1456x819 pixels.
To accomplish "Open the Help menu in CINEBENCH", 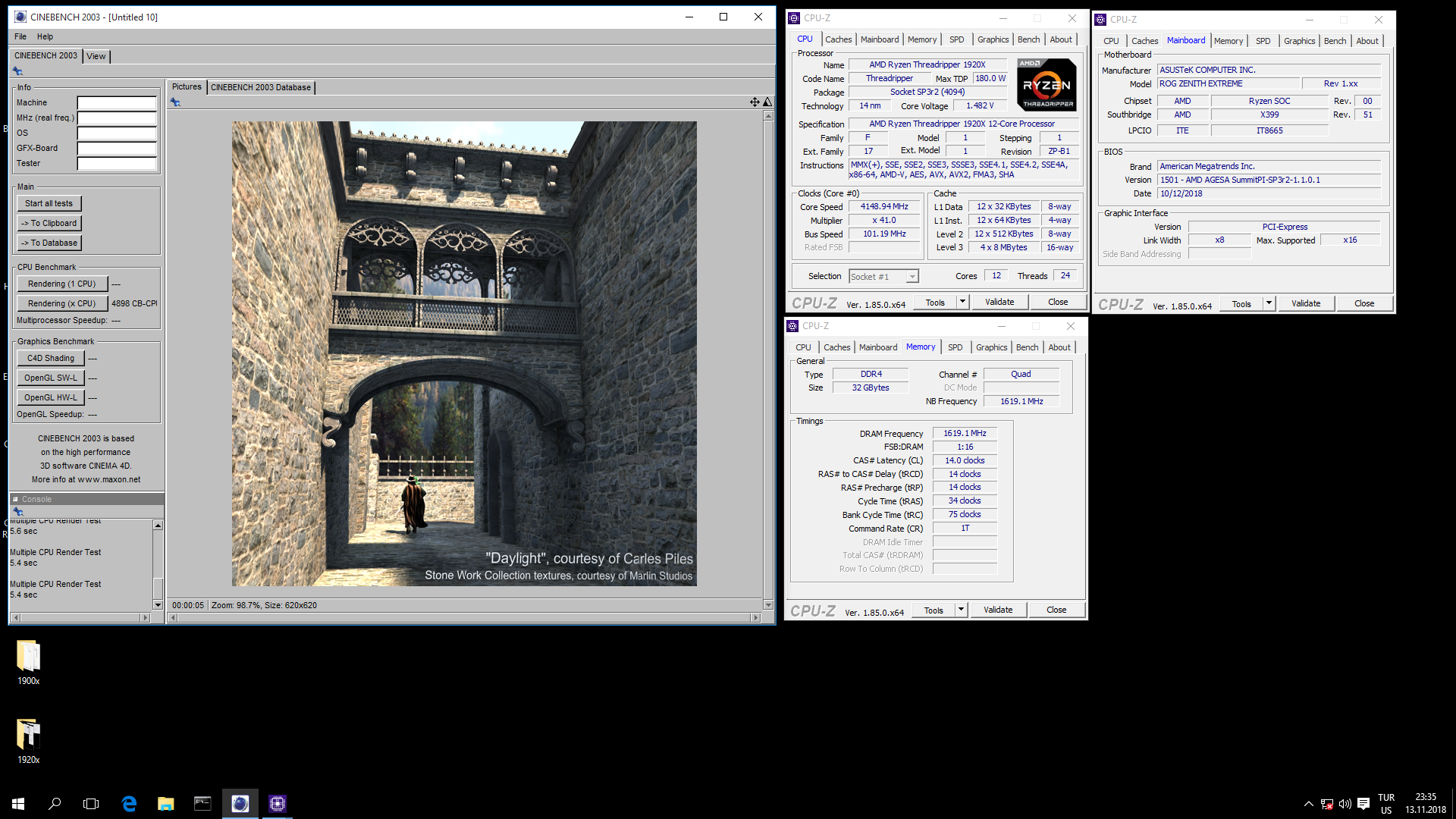I will click(x=45, y=36).
